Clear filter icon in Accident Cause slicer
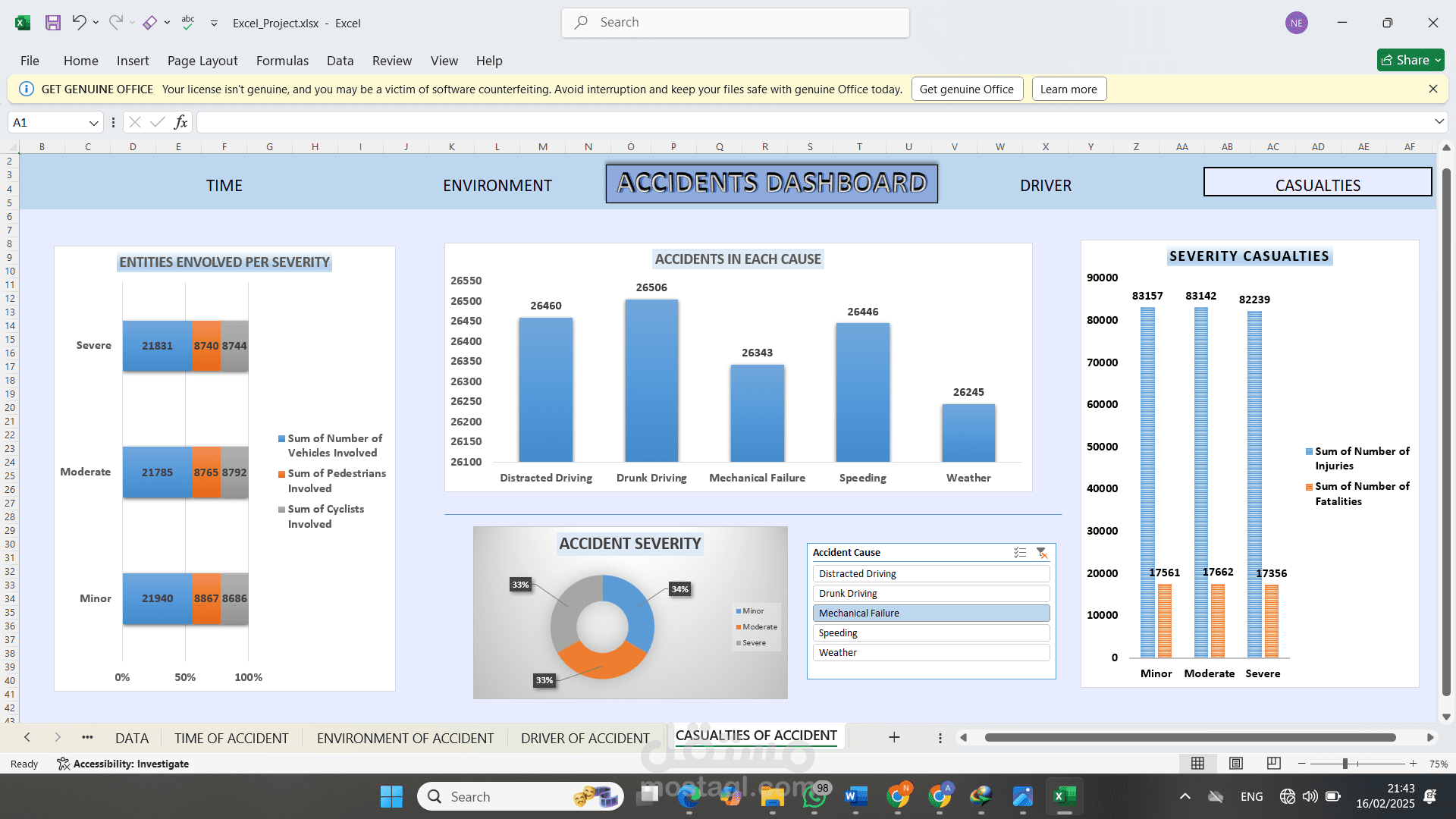Image resolution: width=1456 pixels, height=819 pixels. point(1042,553)
